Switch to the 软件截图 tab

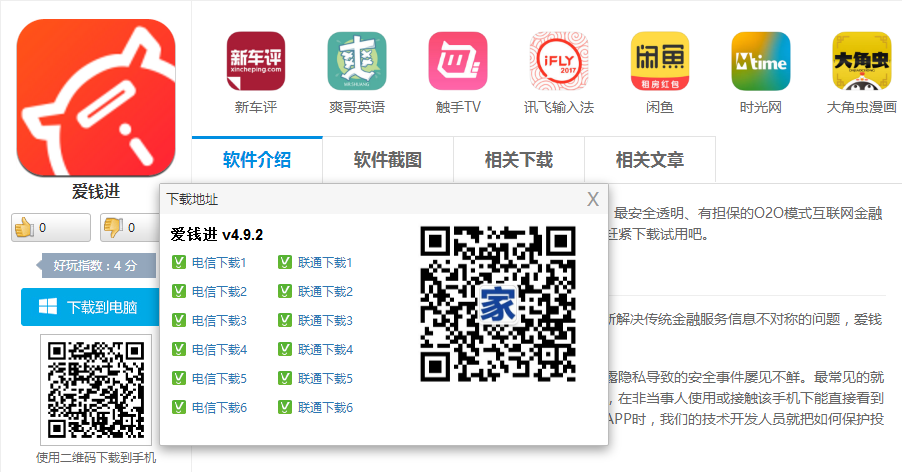[x=388, y=160]
